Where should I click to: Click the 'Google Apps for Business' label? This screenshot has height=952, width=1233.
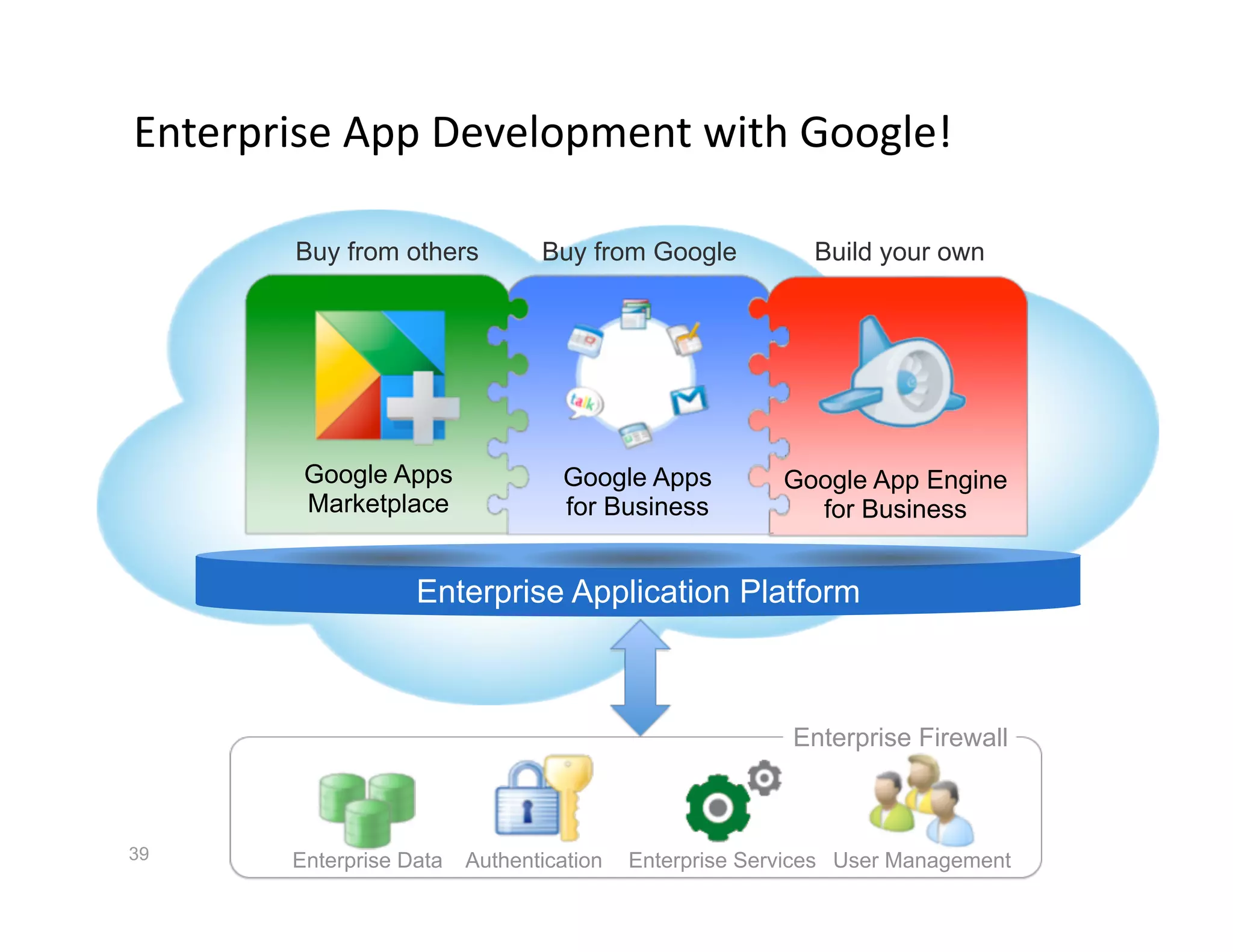pyautogui.click(x=638, y=492)
